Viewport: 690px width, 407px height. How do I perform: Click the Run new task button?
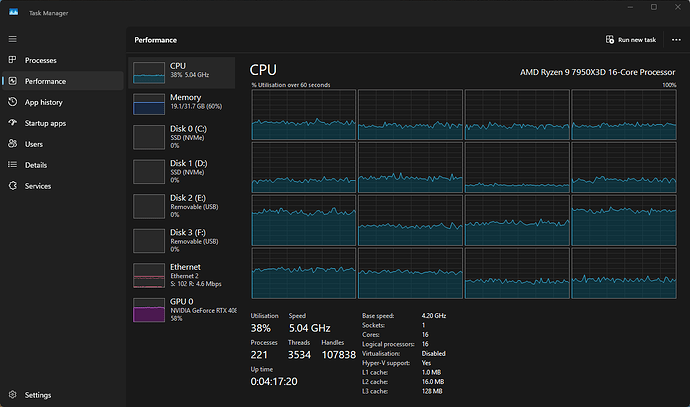(x=630, y=40)
